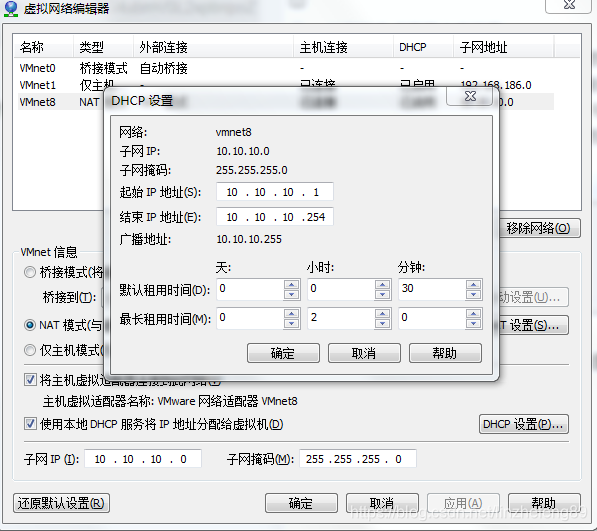Click 自动桥接 cell in VMnet0 row

164,68
